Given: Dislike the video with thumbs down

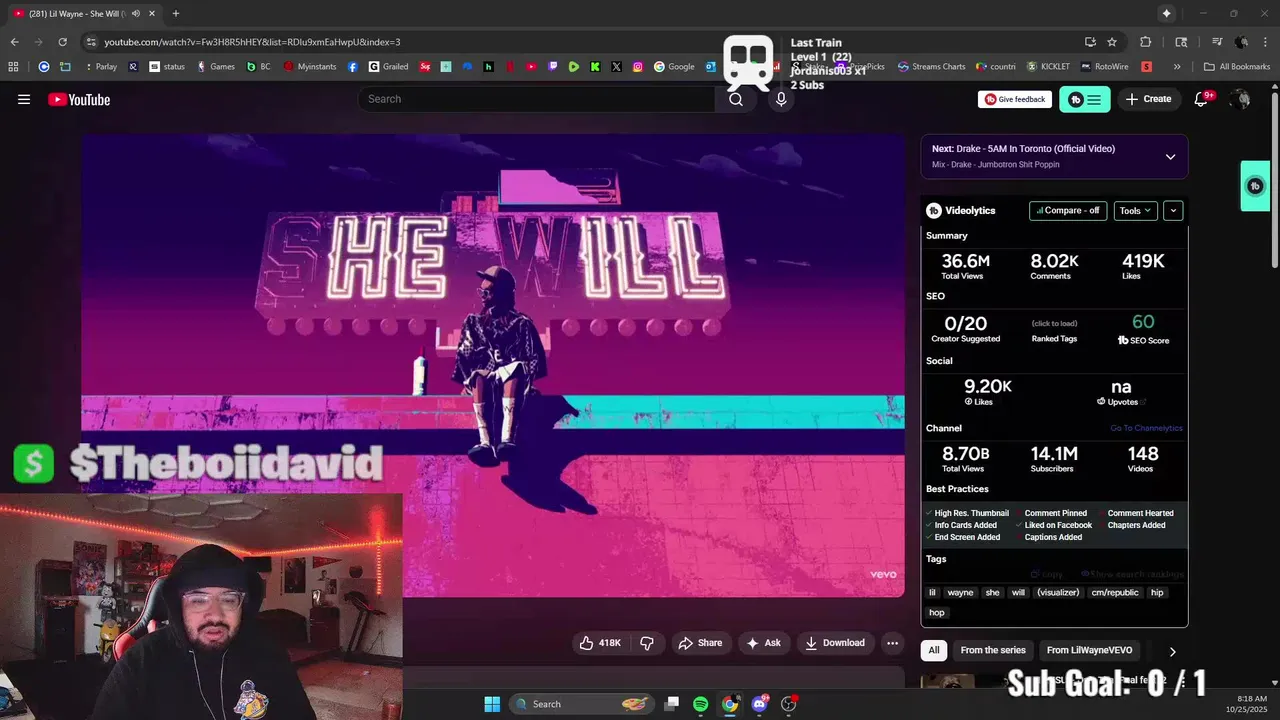Looking at the screenshot, I should 647,643.
